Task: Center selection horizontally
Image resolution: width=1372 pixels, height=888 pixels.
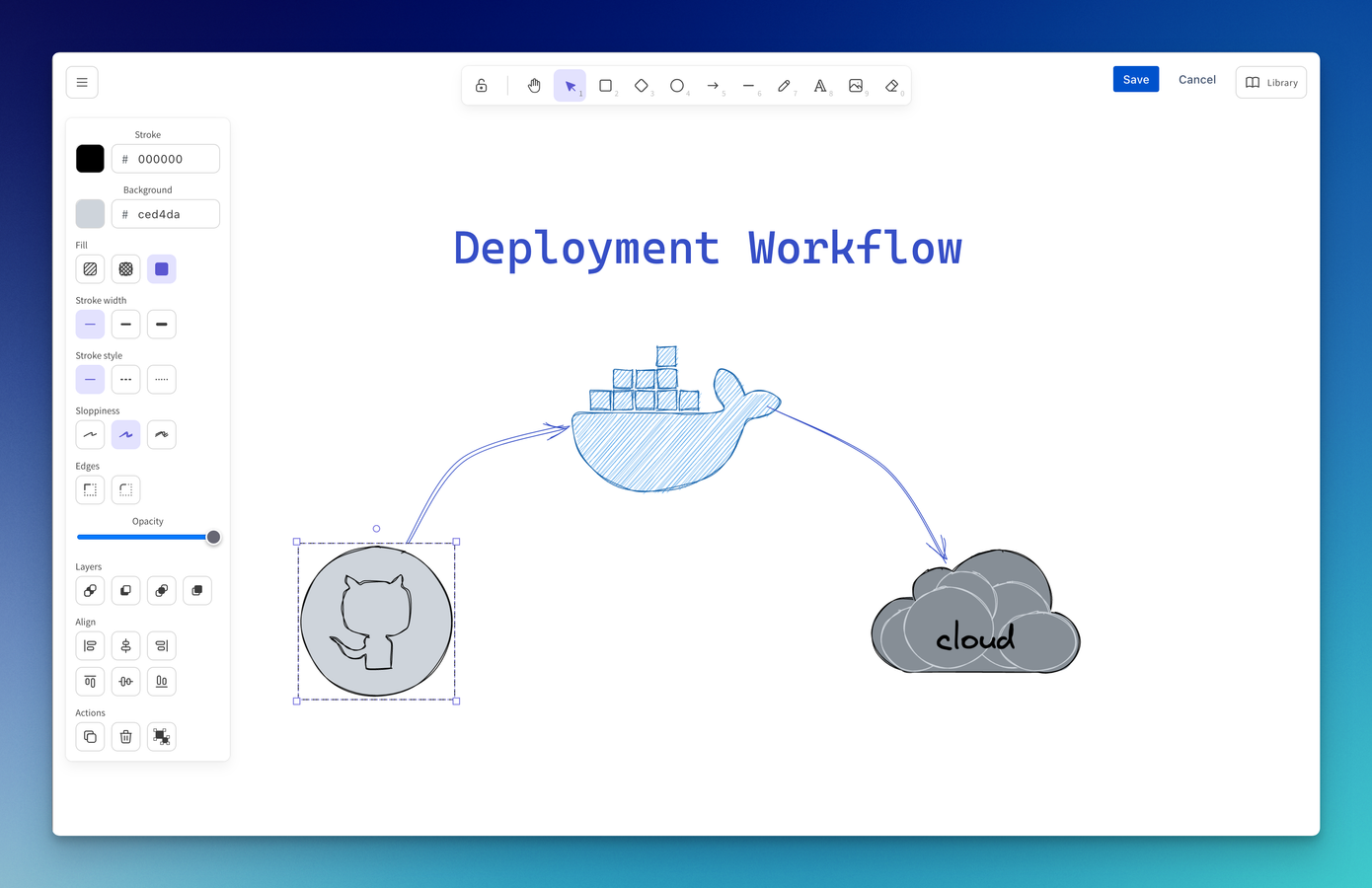Action: tap(125, 645)
